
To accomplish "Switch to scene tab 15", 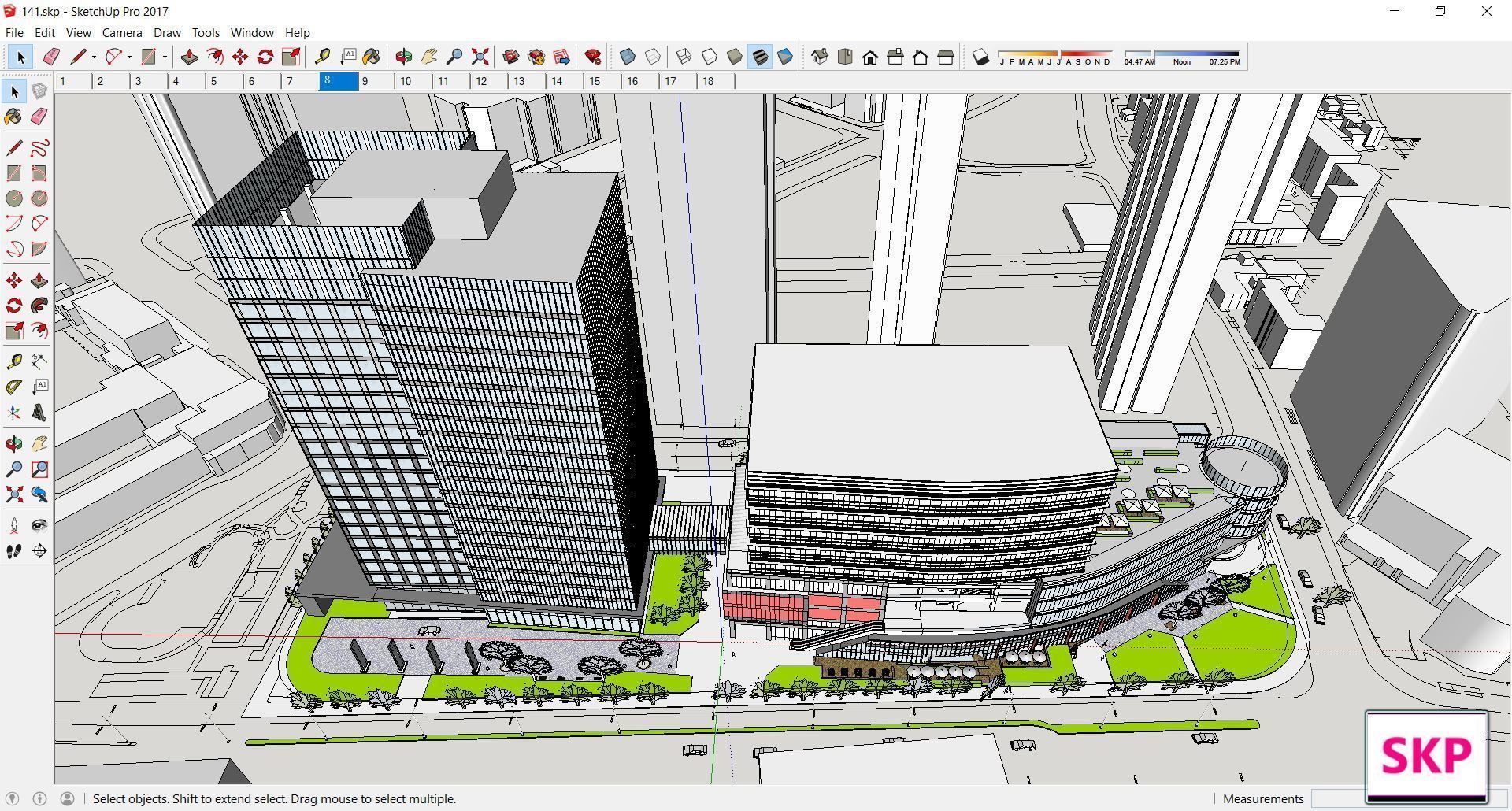I will [602, 81].
